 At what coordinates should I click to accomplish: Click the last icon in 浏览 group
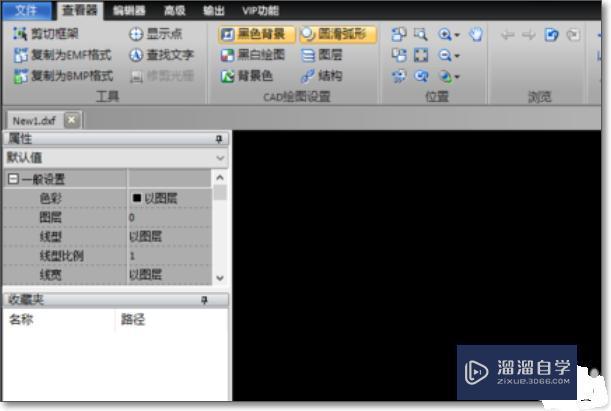click(573, 35)
